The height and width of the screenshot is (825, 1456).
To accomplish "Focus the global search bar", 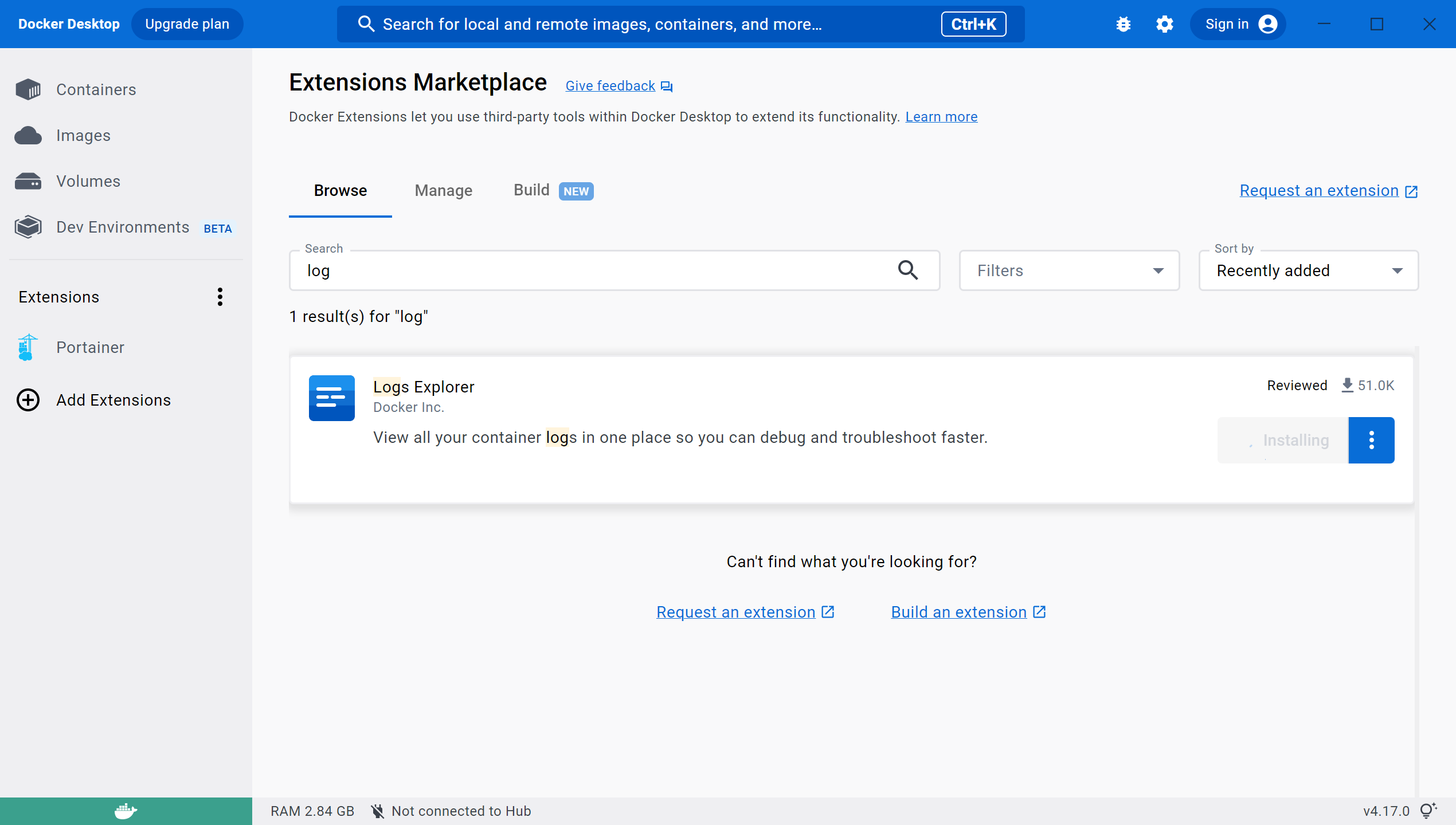I will click(648, 24).
